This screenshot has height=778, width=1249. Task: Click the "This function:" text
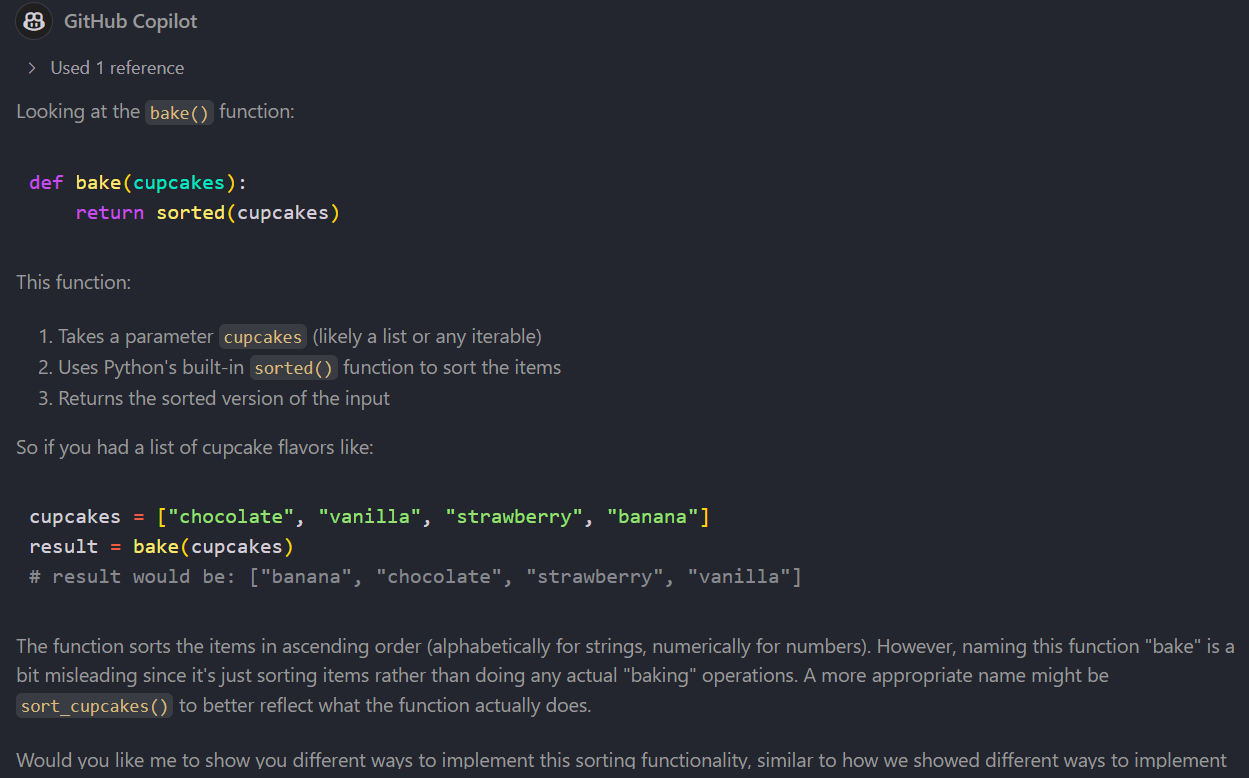(x=74, y=282)
